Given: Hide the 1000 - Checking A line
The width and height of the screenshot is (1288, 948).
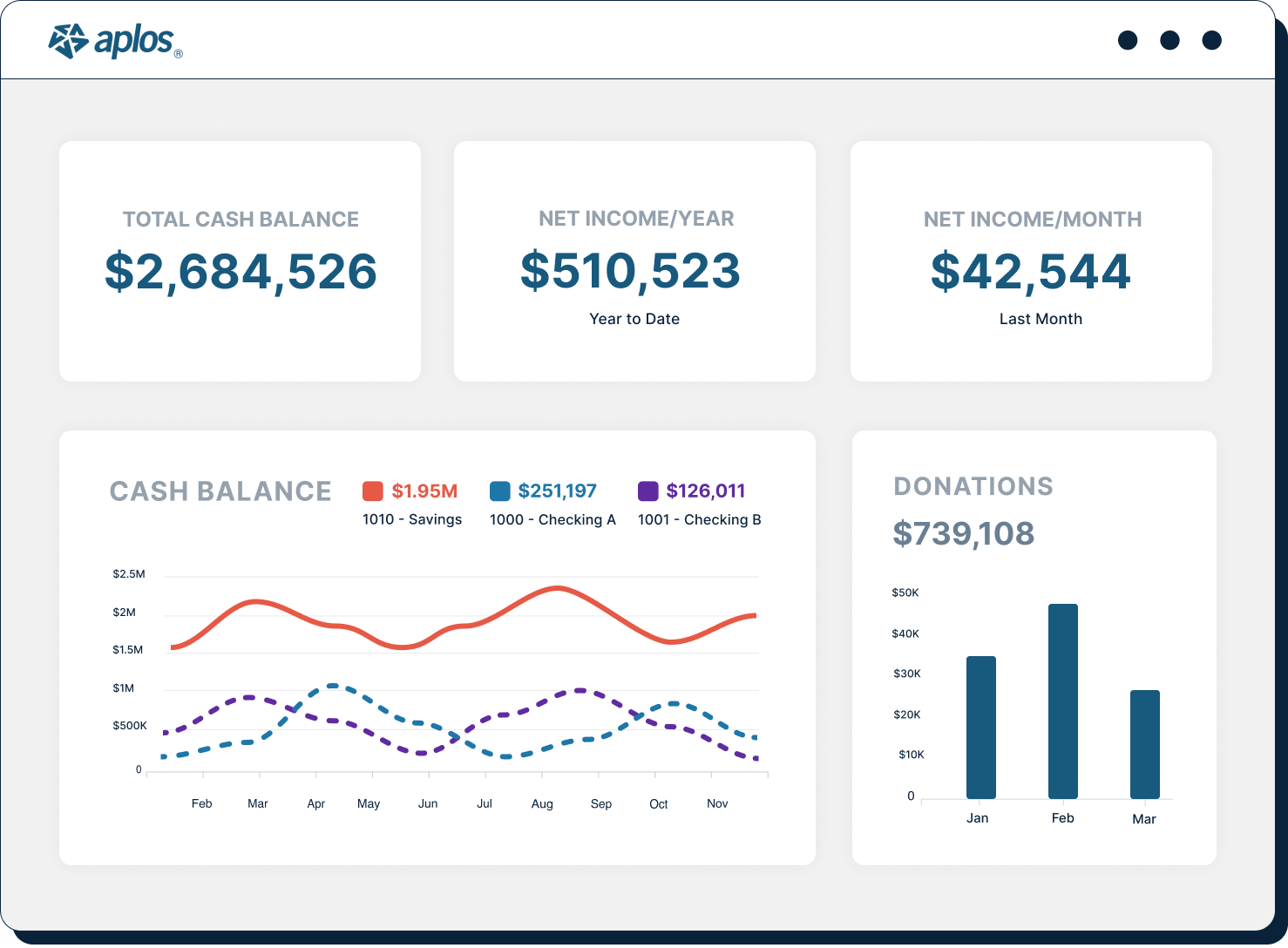Looking at the screenshot, I should coord(552,519).
